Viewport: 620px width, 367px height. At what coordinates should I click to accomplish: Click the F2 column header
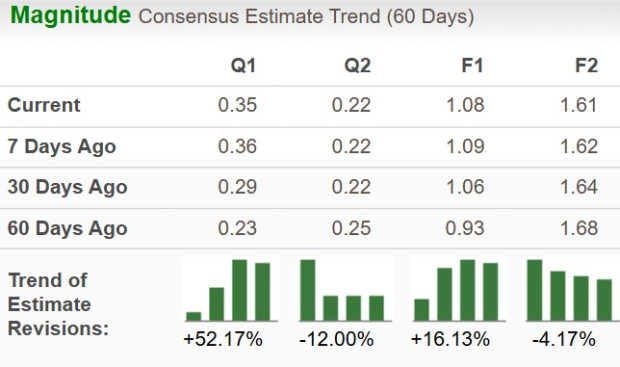586,65
